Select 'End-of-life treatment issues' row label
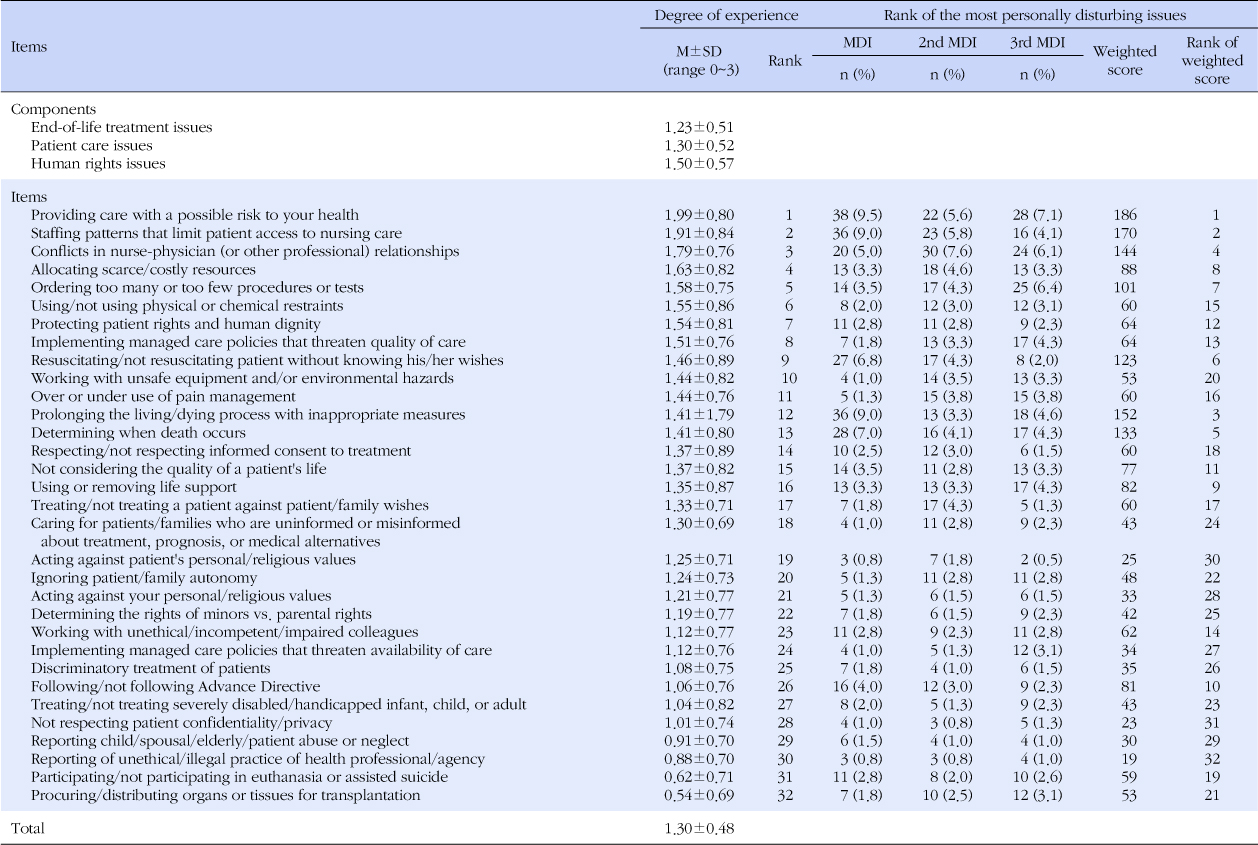 122,127
